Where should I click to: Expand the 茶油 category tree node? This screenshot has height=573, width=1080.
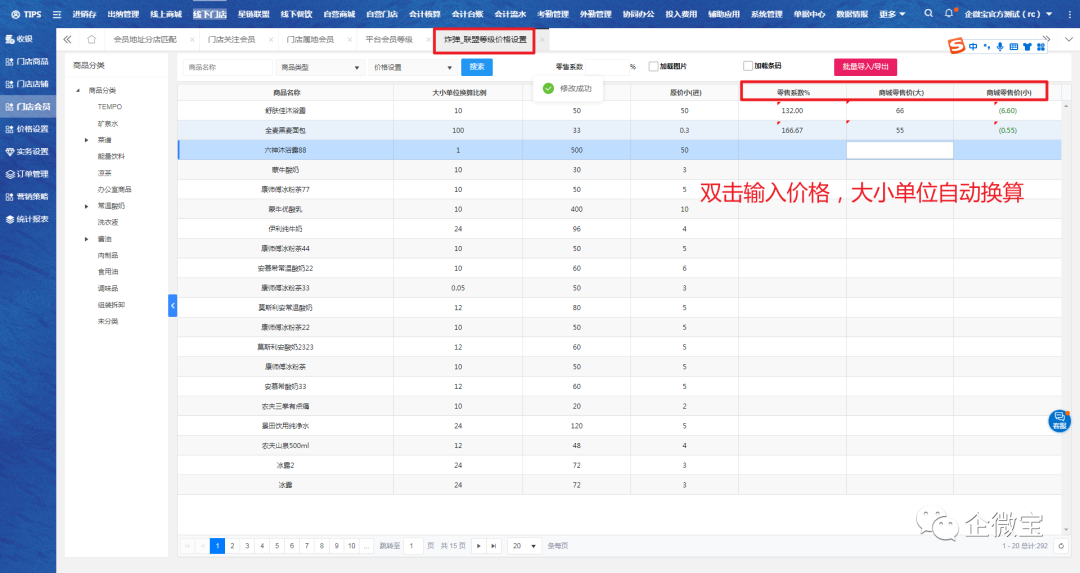coord(87,140)
